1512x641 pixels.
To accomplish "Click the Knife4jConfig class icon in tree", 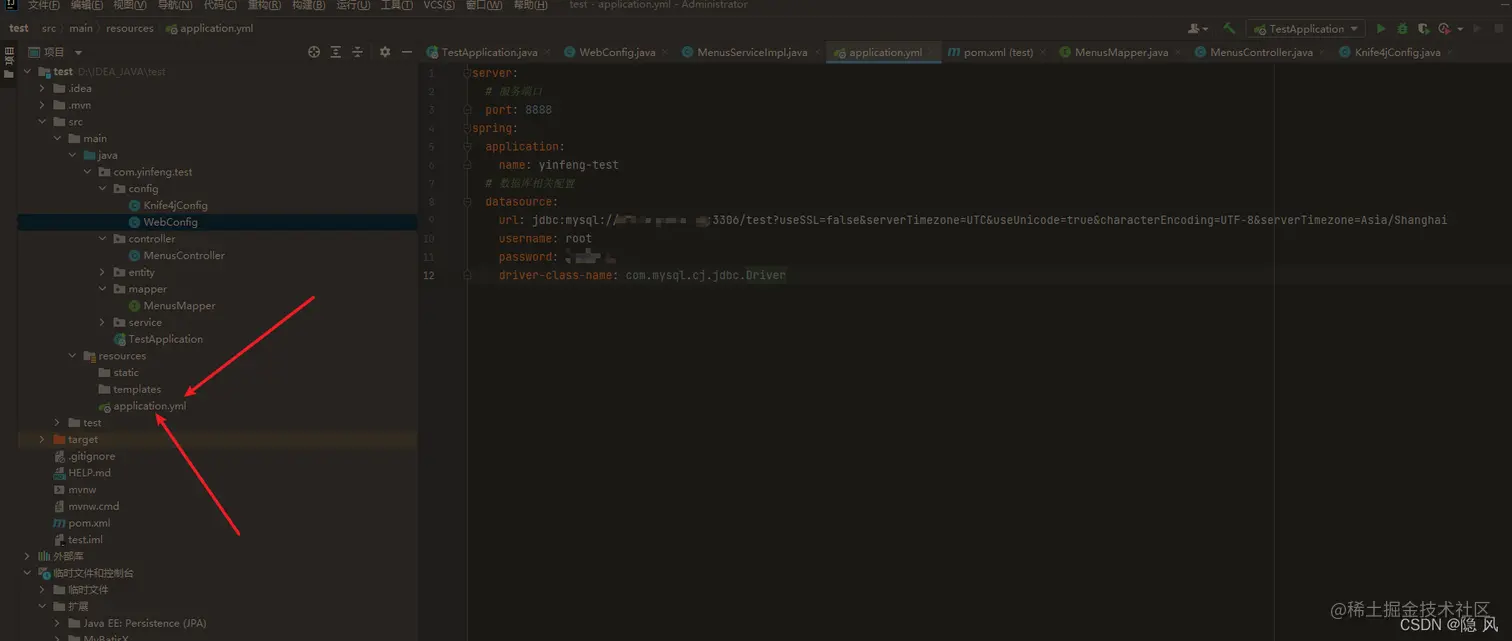I will pos(134,205).
